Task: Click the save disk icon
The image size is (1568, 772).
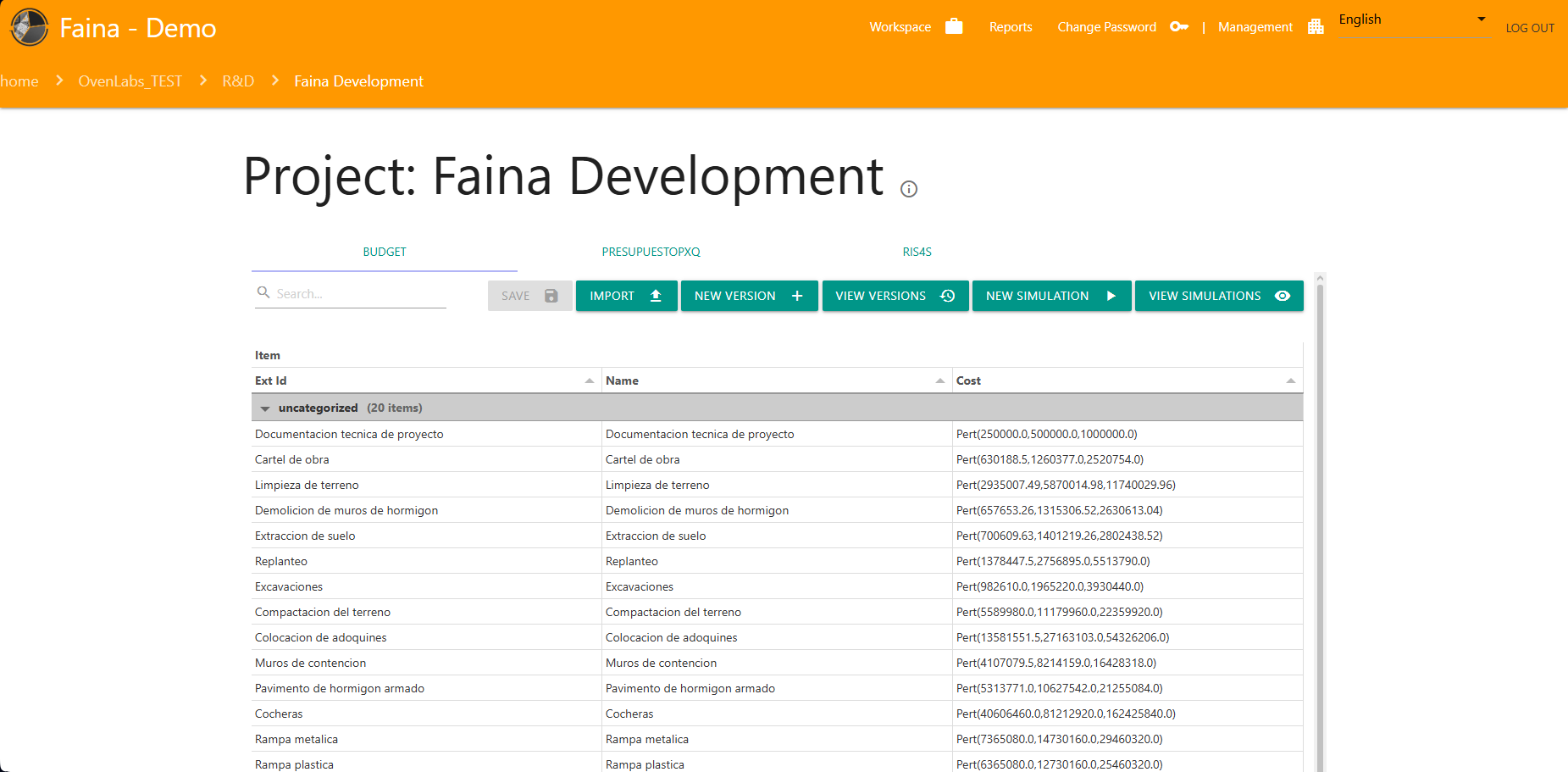Action: tap(551, 296)
